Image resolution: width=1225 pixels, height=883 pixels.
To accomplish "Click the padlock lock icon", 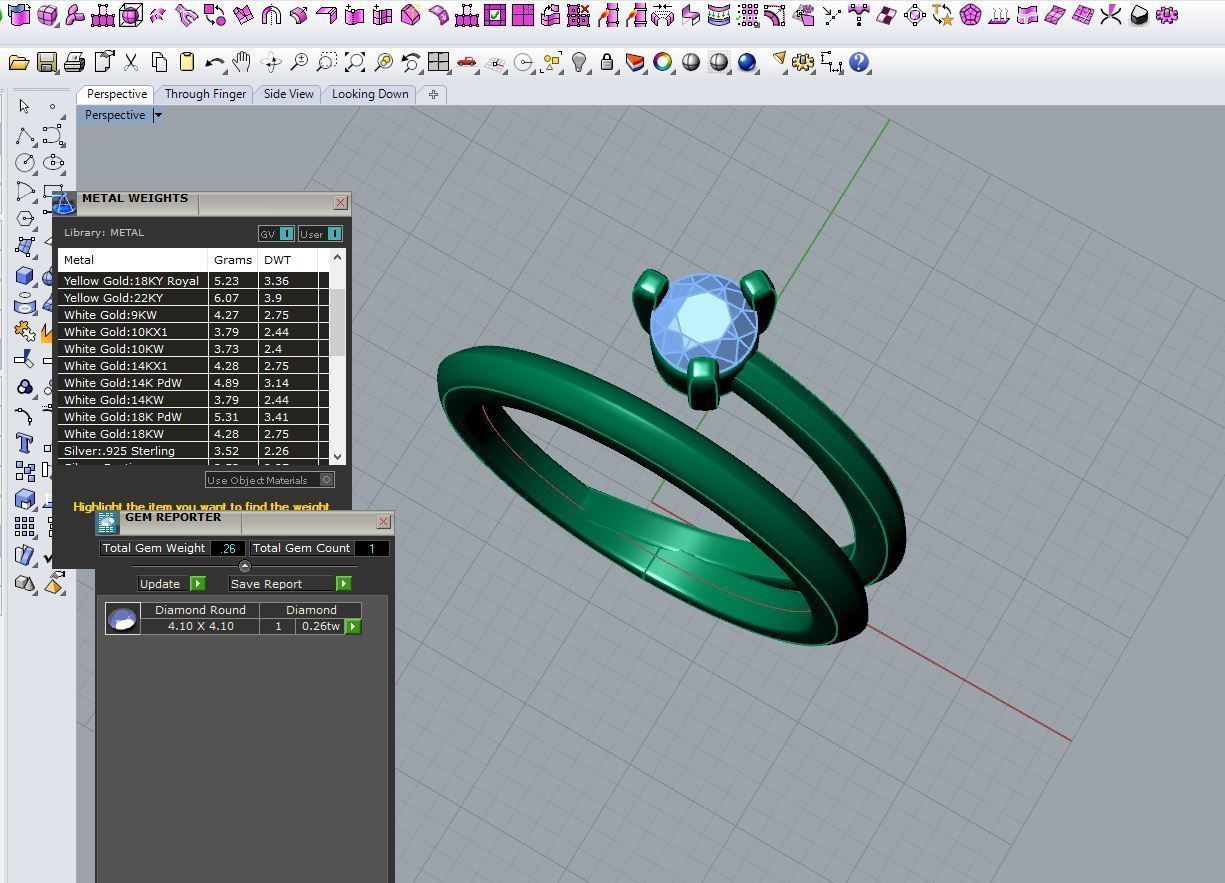I will coord(607,63).
